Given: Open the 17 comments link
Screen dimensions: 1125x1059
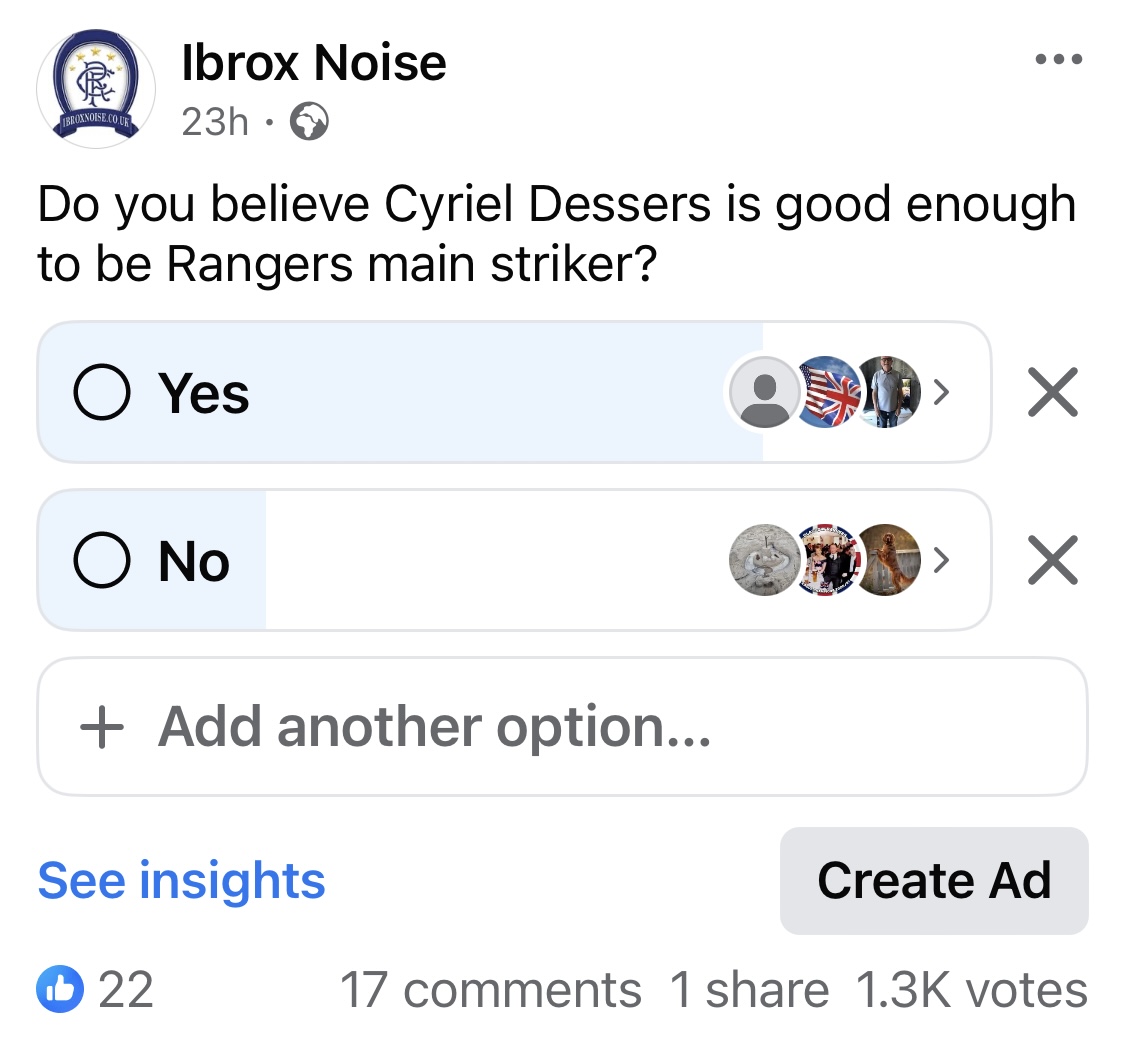Looking at the screenshot, I should (x=491, y=990).
